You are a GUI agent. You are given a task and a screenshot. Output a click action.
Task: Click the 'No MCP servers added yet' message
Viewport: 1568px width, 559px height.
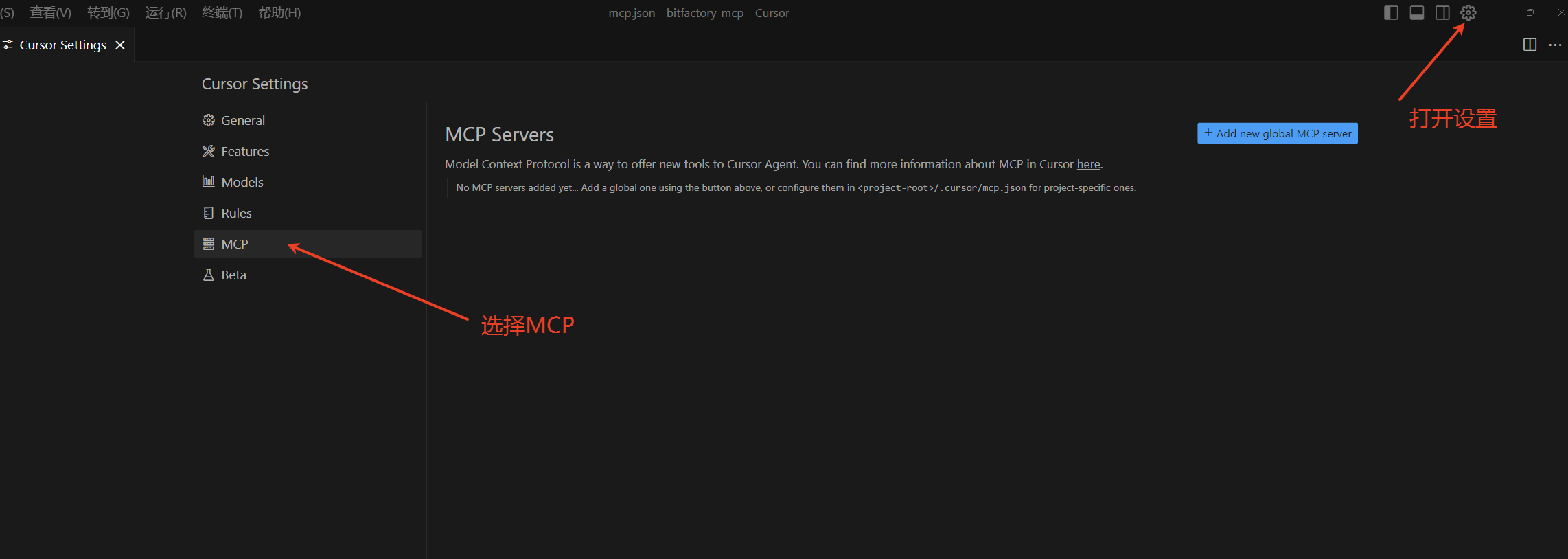click(796, 187)
